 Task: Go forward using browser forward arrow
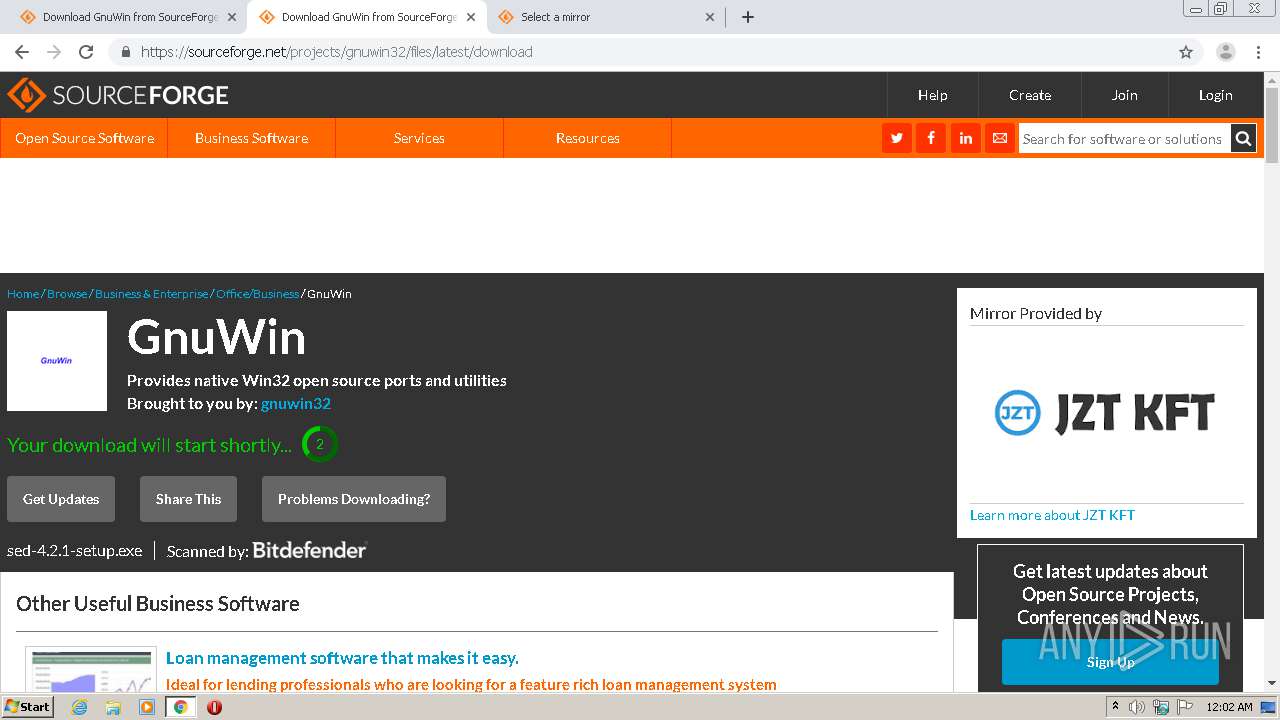point(54,52)
